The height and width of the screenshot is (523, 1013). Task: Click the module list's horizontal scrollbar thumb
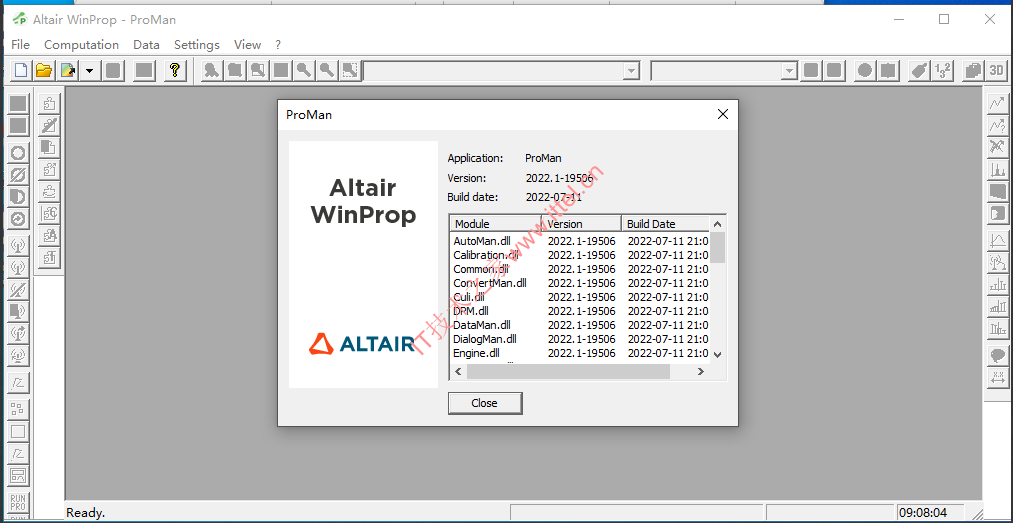(x=569, y=371)
